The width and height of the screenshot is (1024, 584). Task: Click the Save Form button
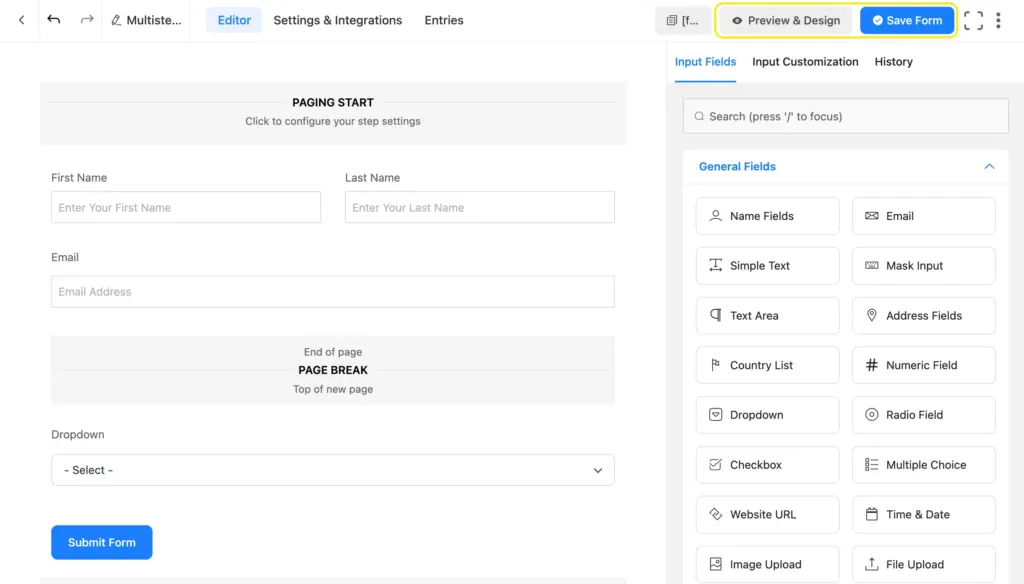[907, 20]
